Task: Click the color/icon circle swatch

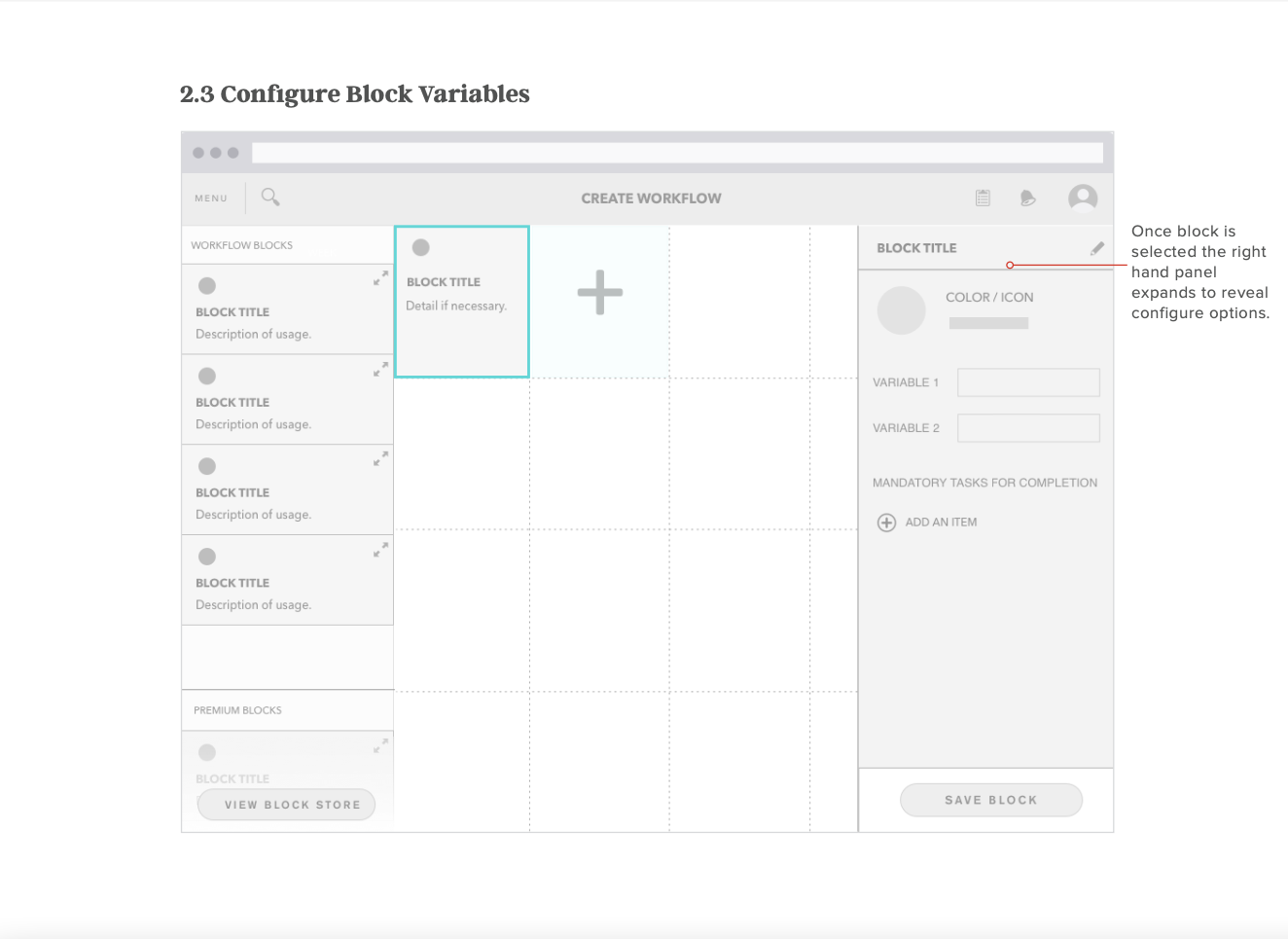Action: pos(902,310)
